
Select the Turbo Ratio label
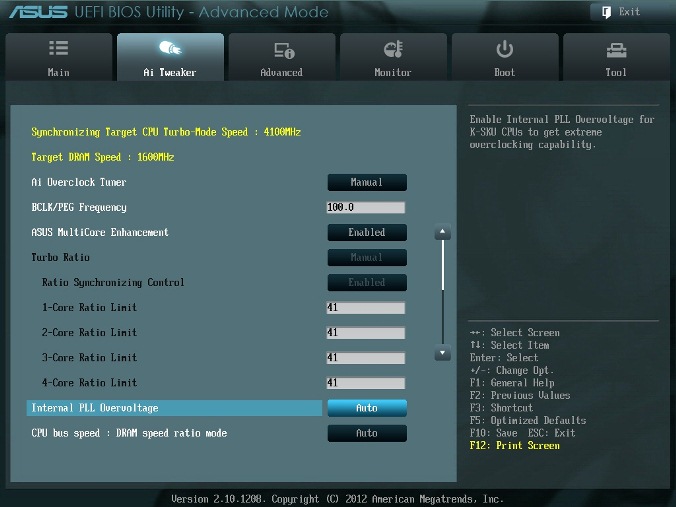point(60,257)
